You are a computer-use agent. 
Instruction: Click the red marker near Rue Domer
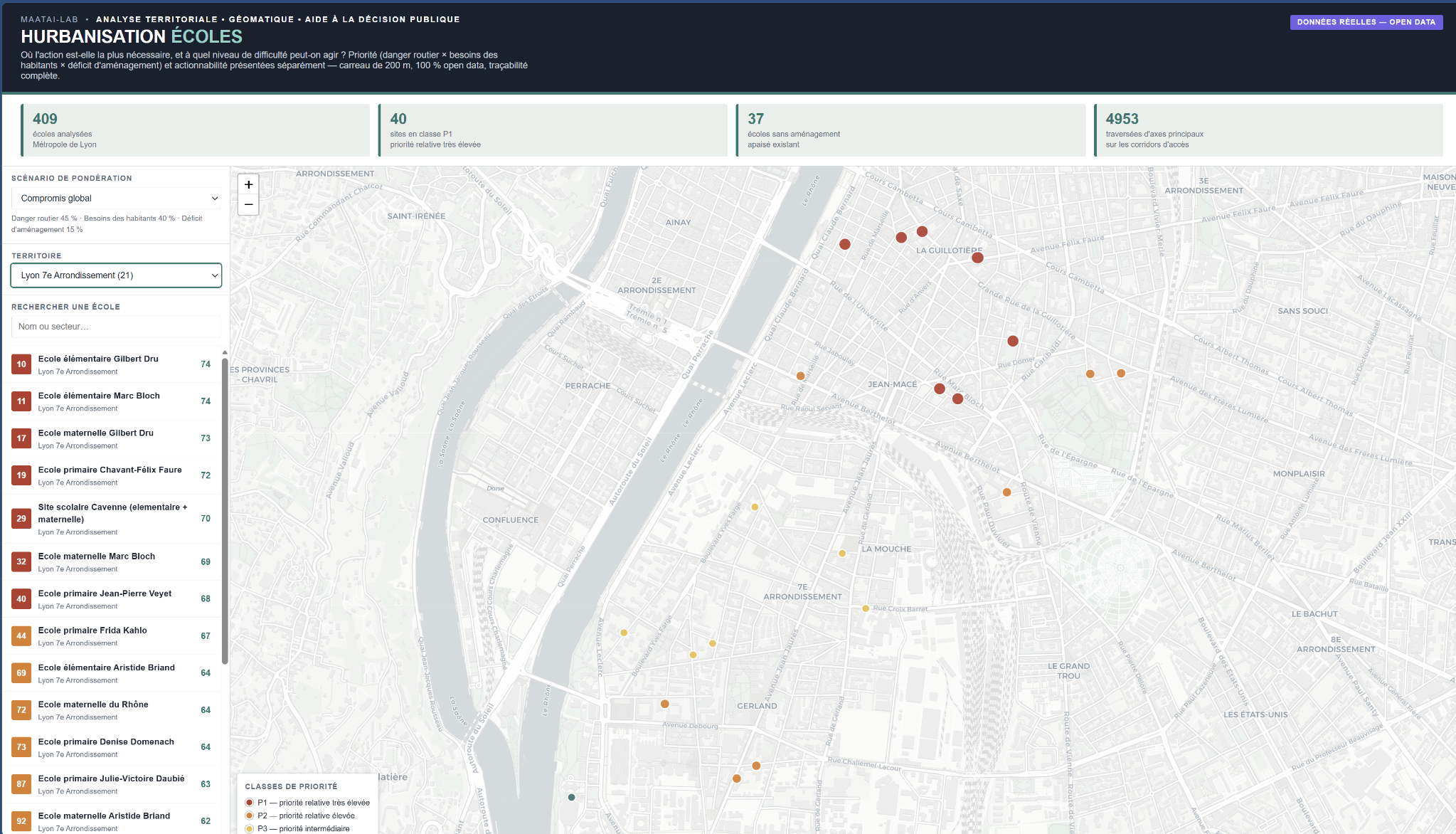pos(1013,341)
